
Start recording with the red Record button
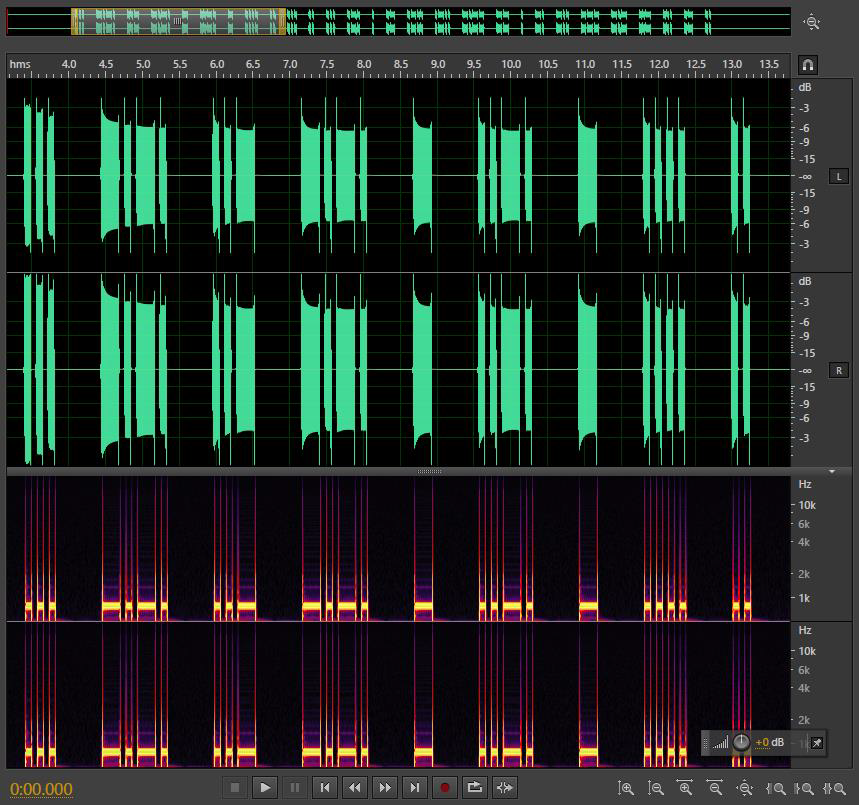coord(445,787)
